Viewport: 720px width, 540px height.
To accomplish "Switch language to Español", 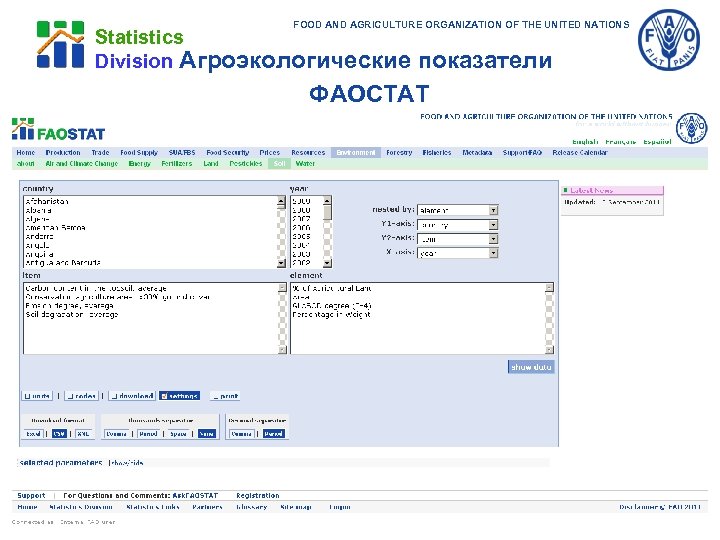I will (657, 142).
